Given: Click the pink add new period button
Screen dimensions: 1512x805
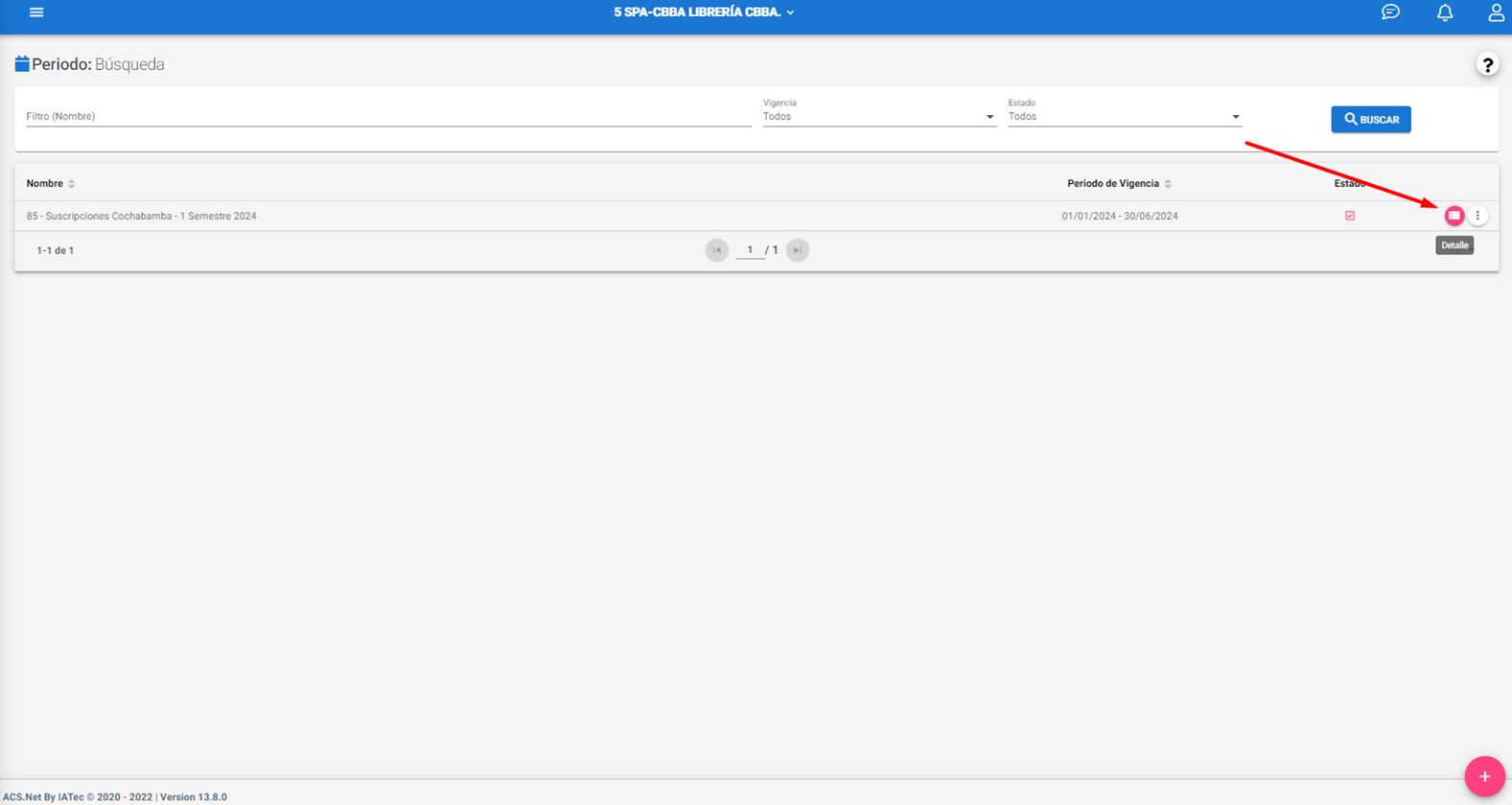Looking at the screenshot, I should (1484, 776).
